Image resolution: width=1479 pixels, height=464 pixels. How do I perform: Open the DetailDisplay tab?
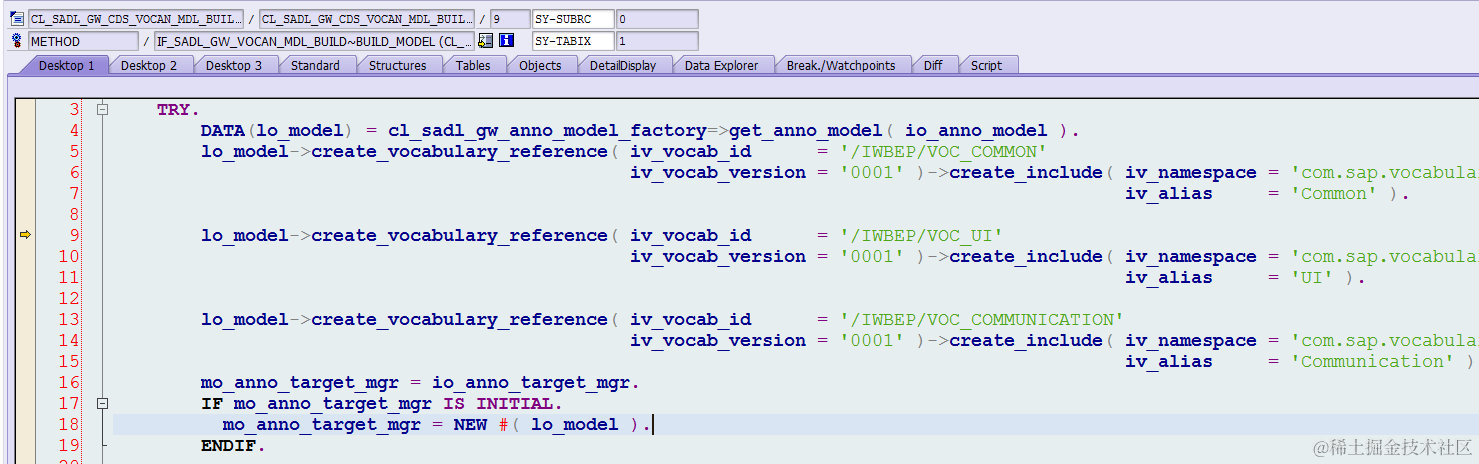(622, 65)
